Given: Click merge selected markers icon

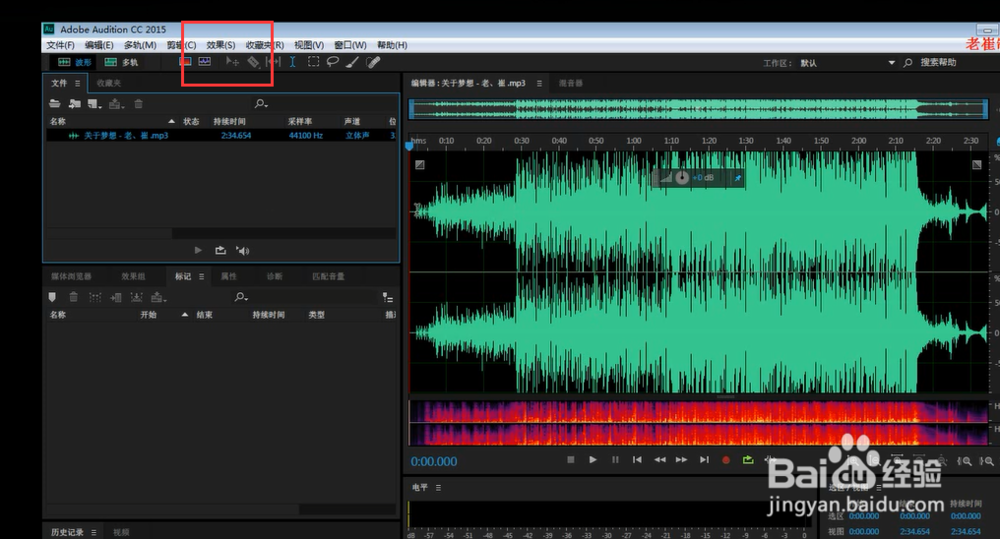Looking at the screenshot, I should coord(95,297).
